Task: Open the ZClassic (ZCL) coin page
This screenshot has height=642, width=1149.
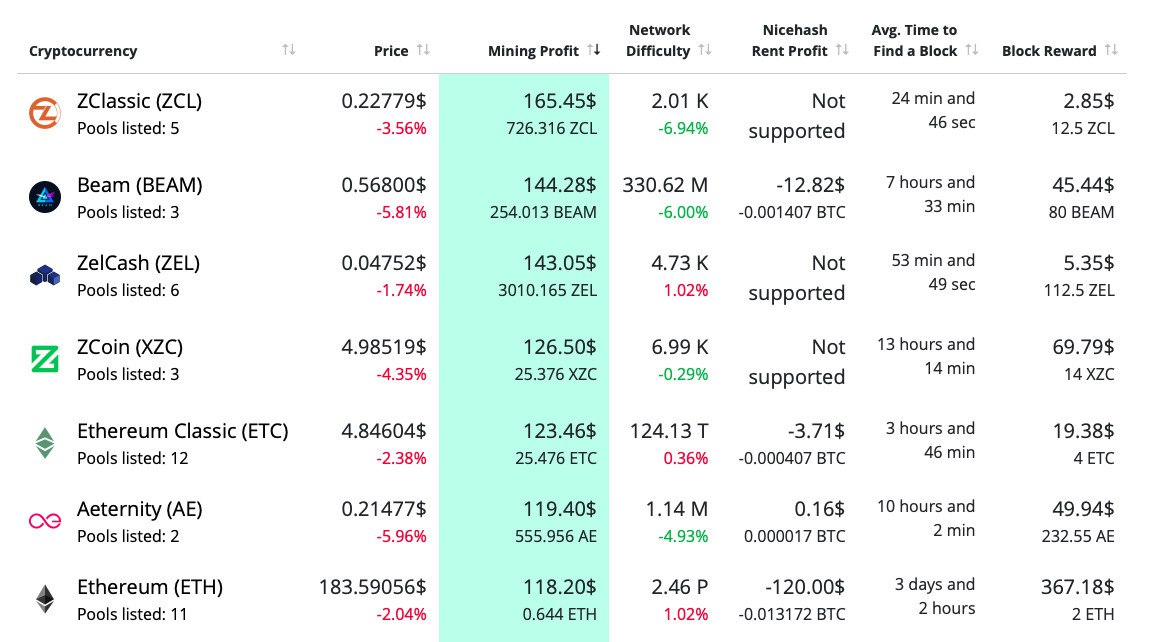Action: pyautogui.click(x=139, y=101)
